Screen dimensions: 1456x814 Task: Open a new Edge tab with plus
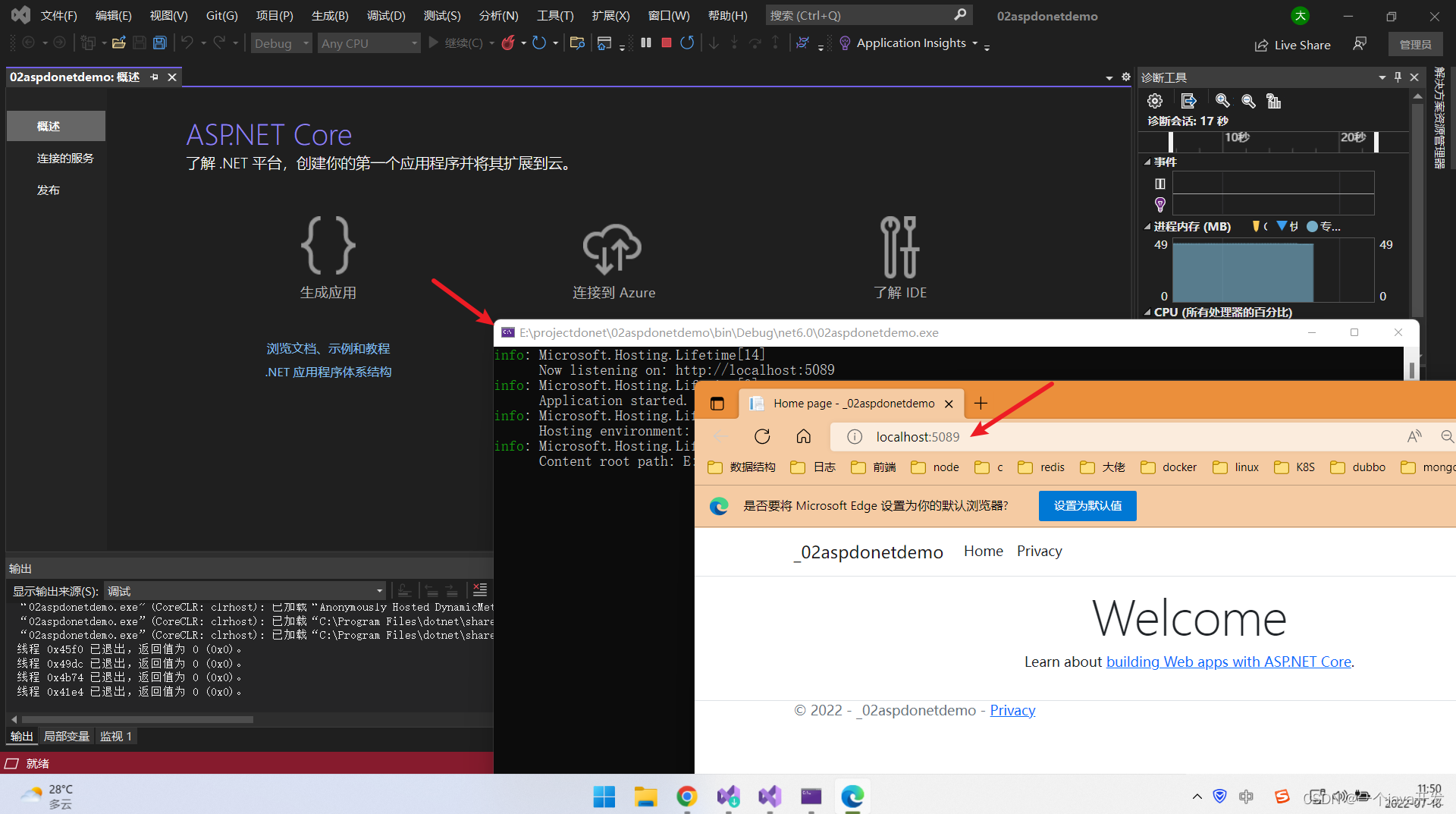[981, 403]
